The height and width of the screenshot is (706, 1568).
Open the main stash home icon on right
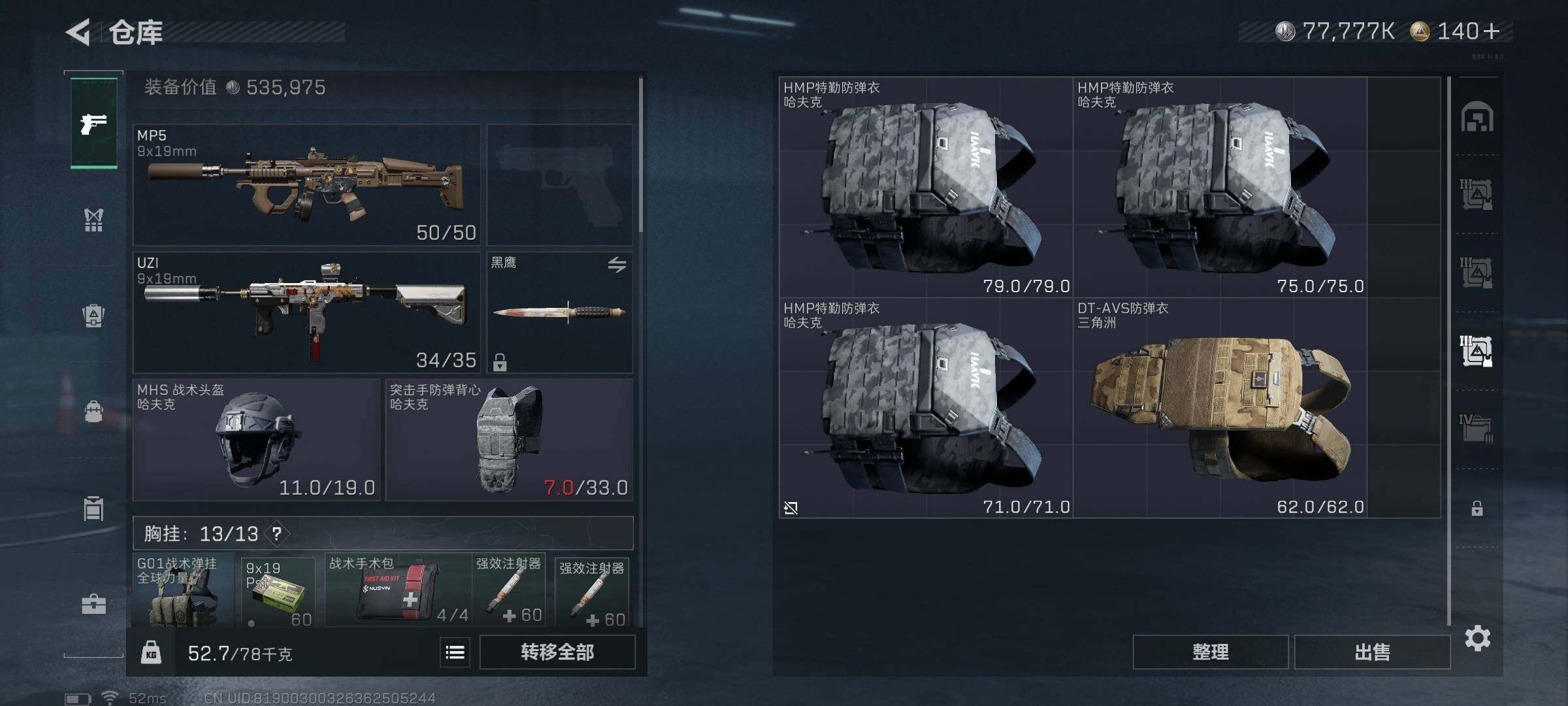(1477, 117)
